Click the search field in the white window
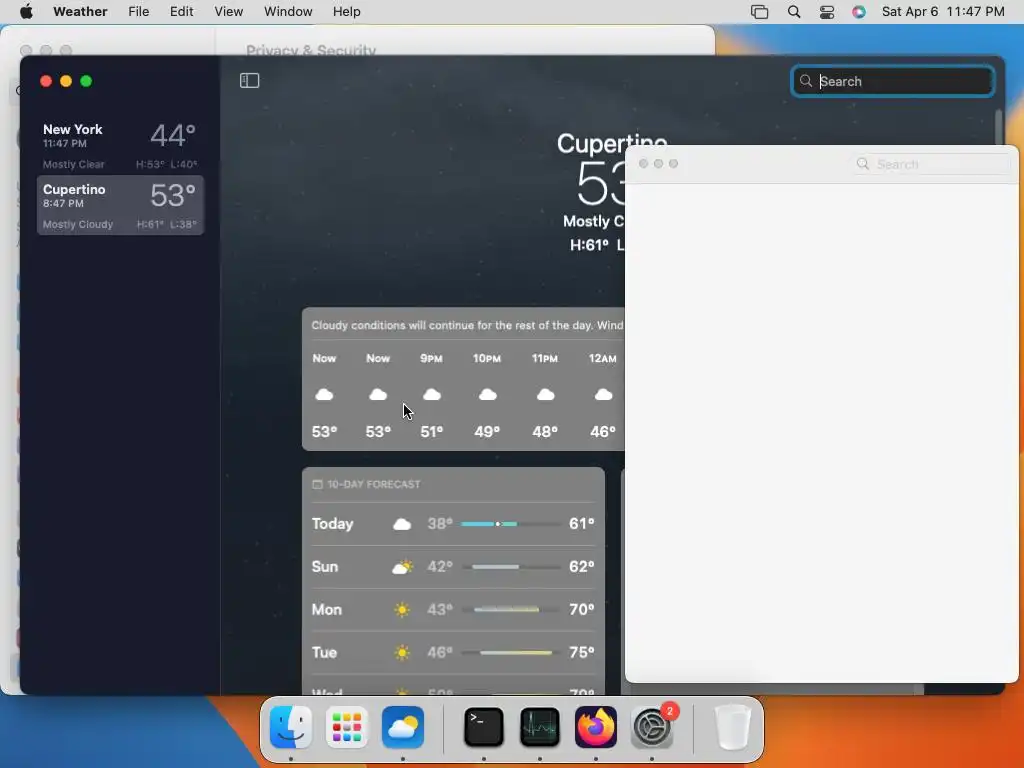Viewport: 1024px width, 768px height. [x=933, y=164]
